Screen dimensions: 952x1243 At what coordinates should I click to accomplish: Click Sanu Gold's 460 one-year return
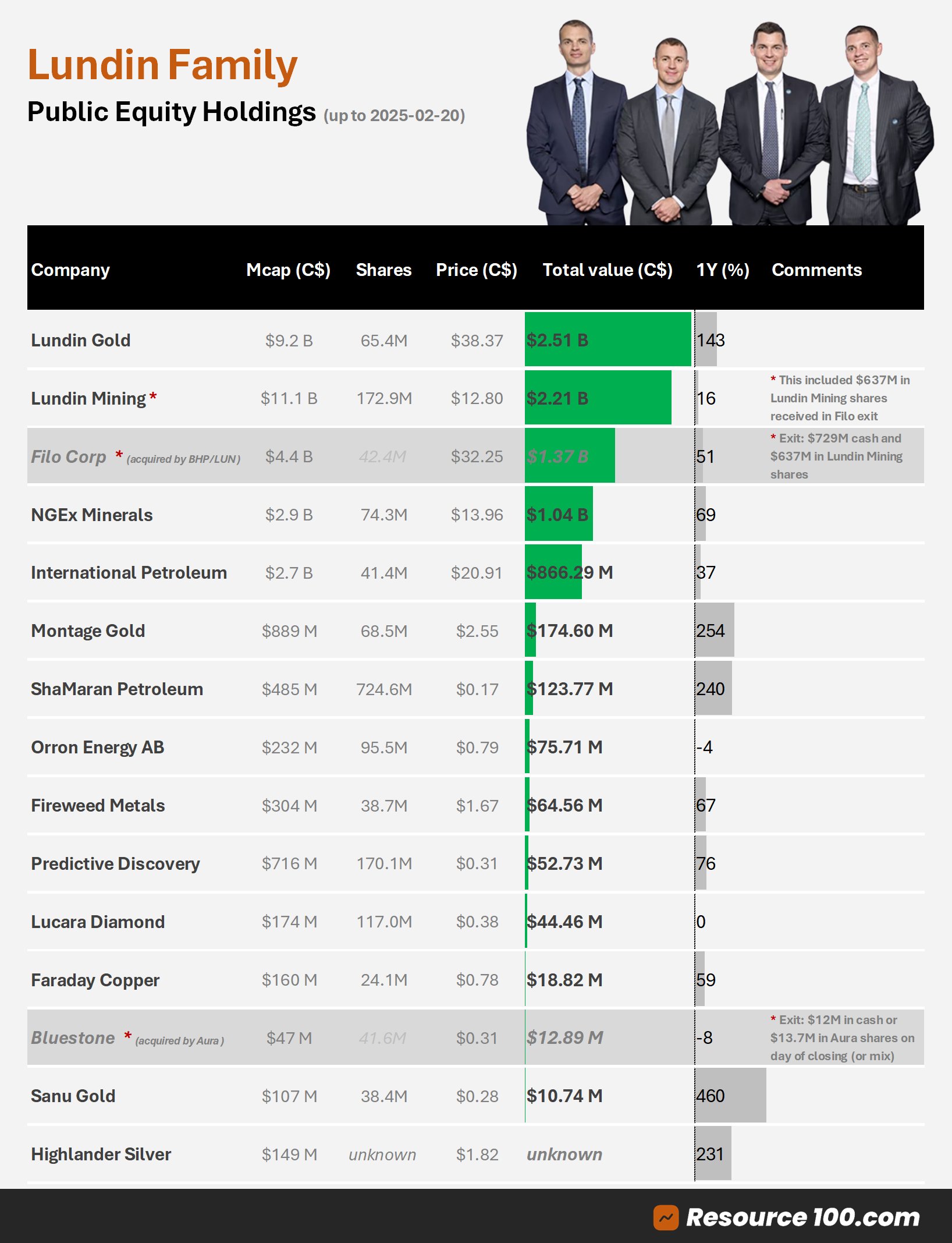tap(711, 1096)
